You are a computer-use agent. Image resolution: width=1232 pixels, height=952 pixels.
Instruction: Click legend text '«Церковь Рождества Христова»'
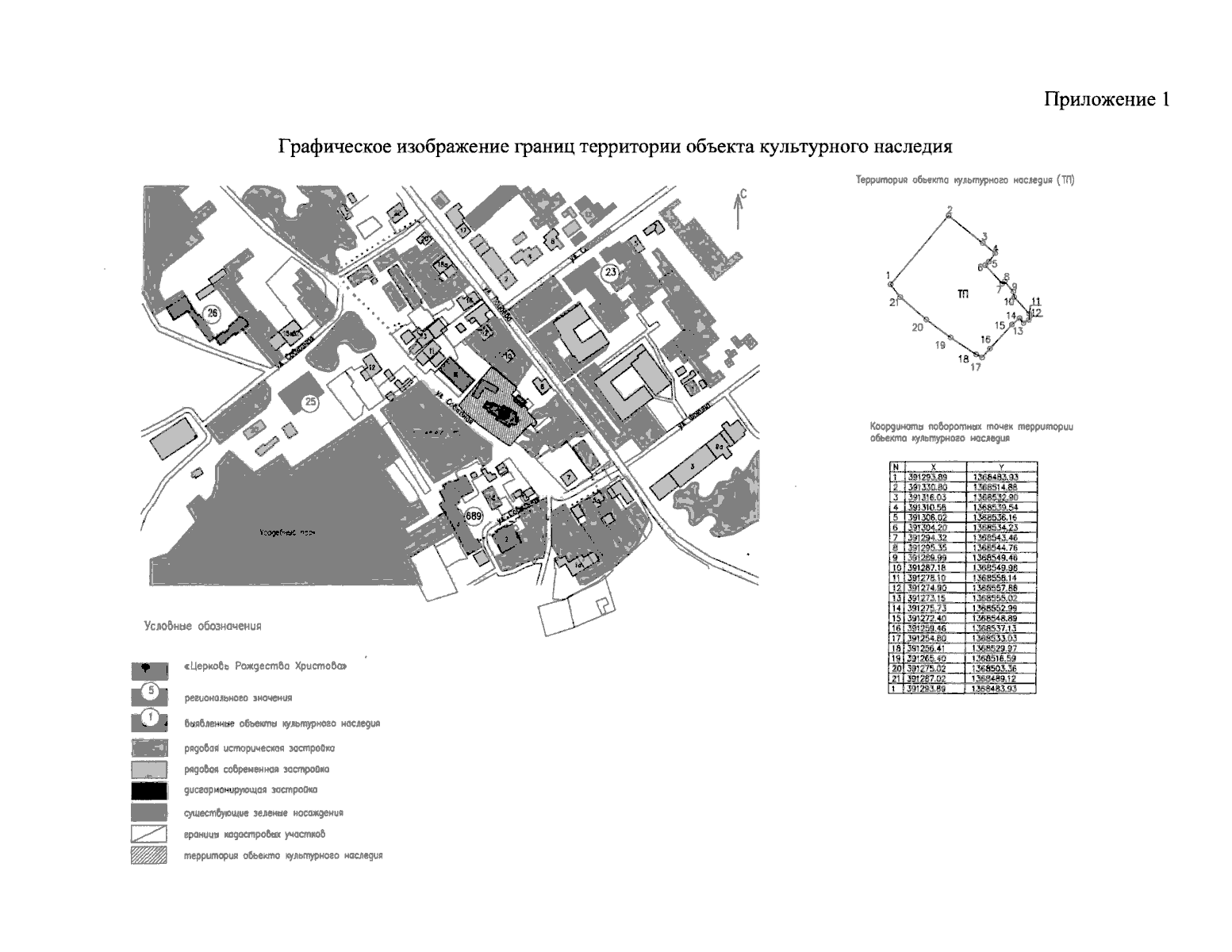tap(266, 667)
